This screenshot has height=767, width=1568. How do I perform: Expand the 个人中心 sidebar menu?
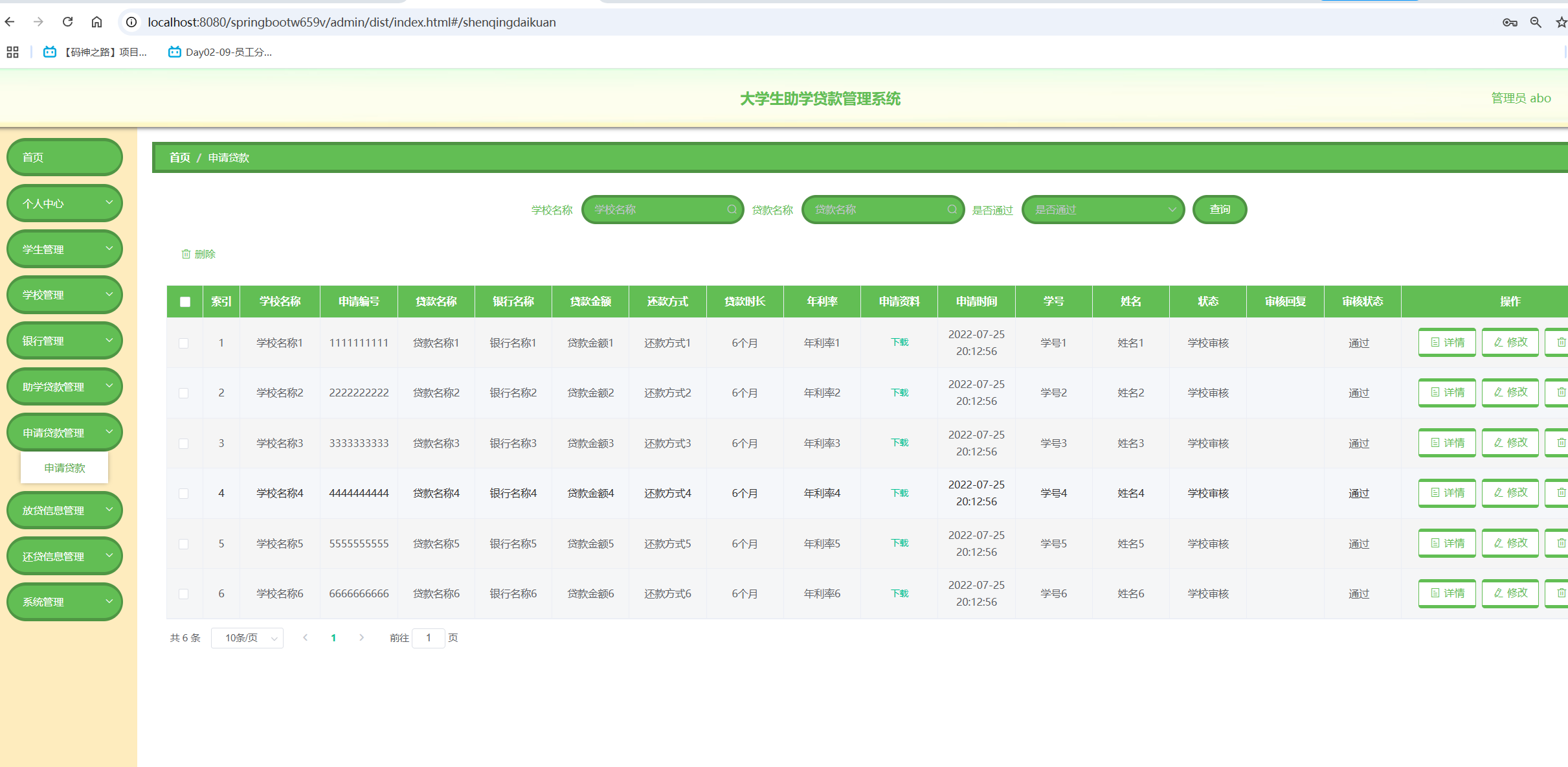click(65, 203)
